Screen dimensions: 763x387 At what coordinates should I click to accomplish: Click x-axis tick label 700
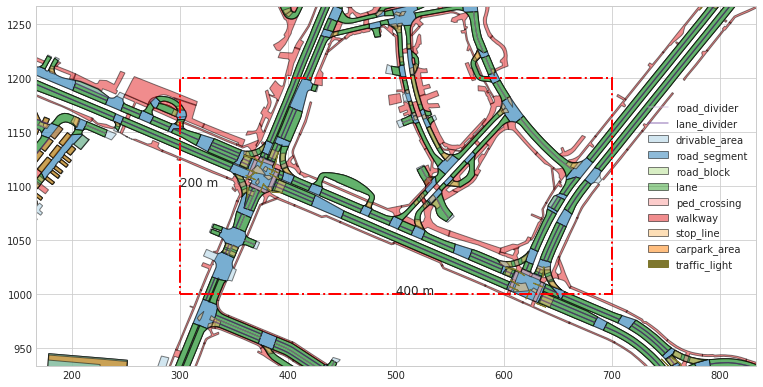[612, 375]
